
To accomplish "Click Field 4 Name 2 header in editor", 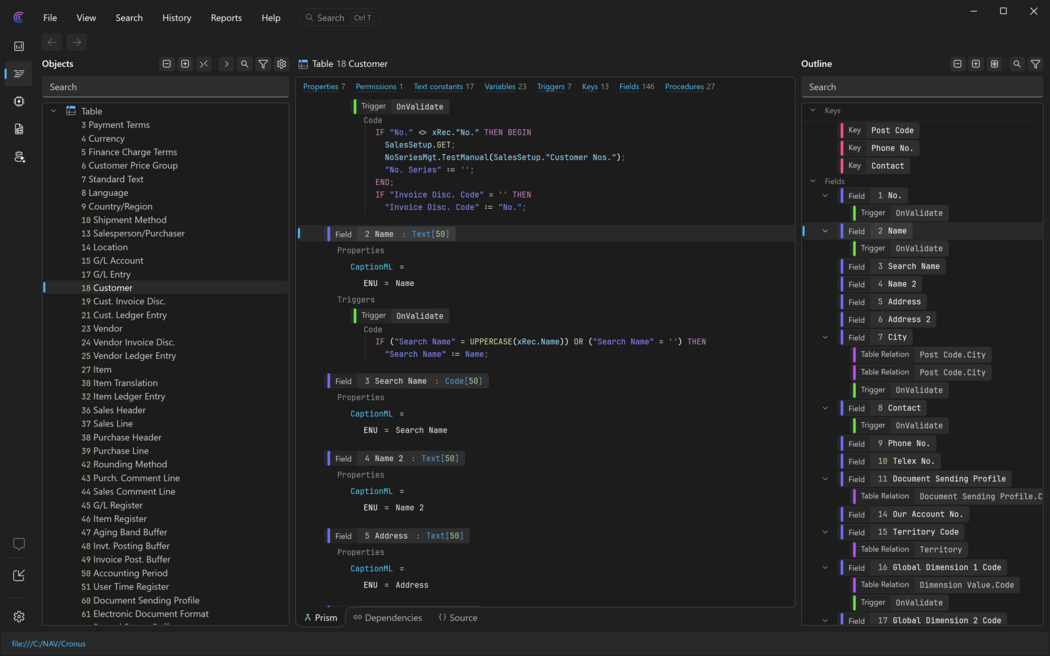I will [x=396, y=459].
